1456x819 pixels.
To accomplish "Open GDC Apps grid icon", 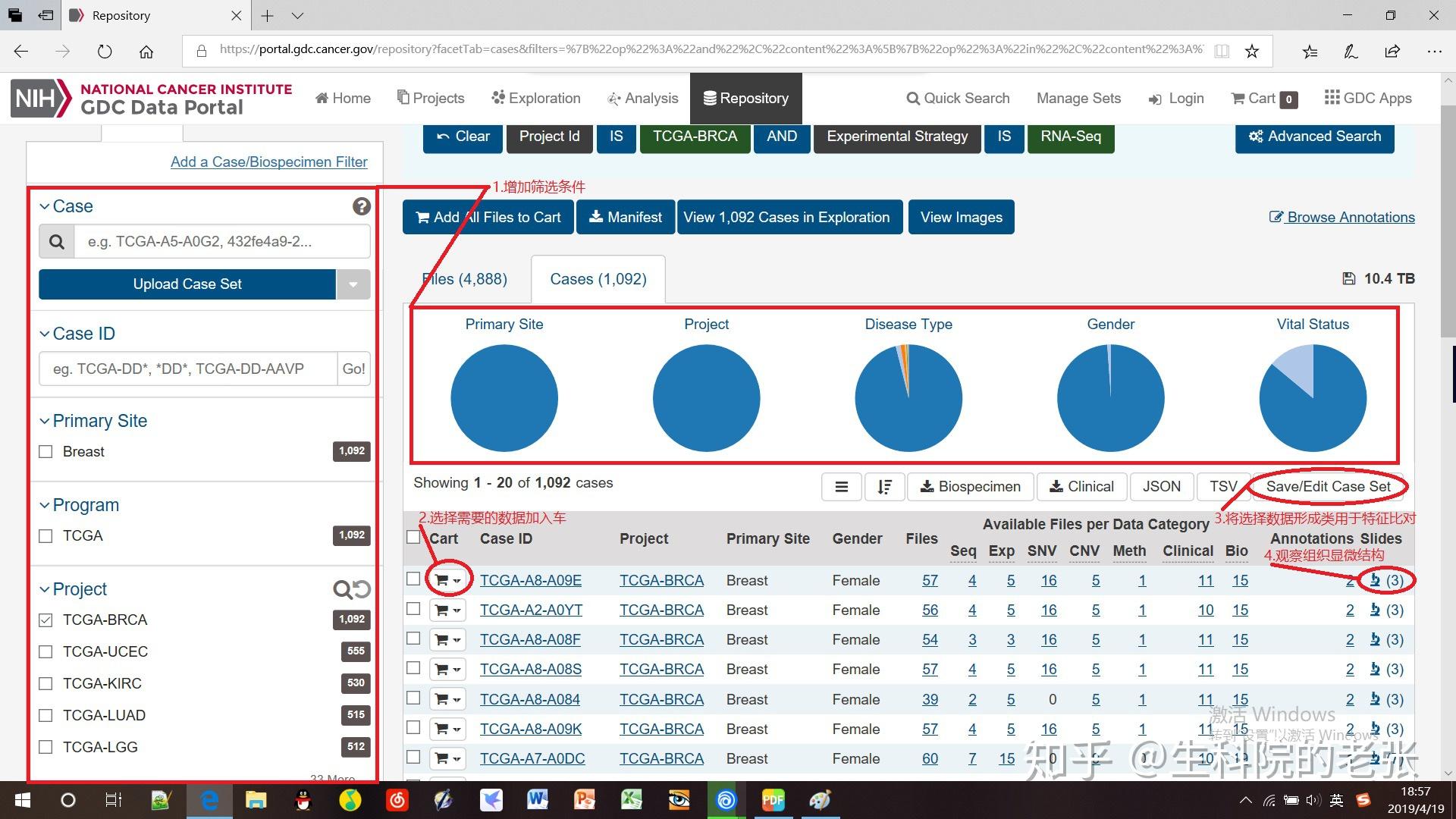I will point(1332,98).
